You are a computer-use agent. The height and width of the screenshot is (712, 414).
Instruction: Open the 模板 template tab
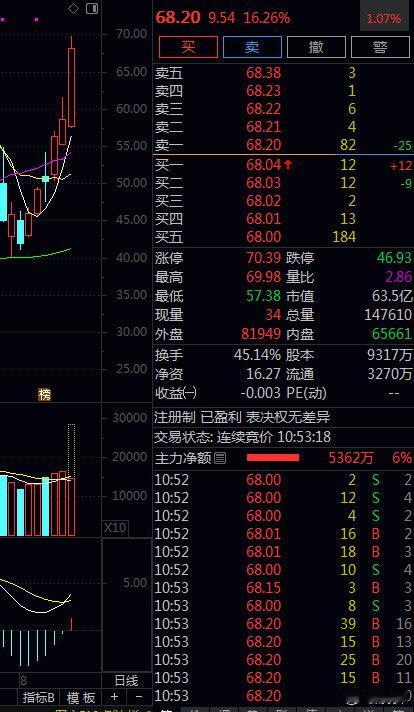[x=81, y=697]
